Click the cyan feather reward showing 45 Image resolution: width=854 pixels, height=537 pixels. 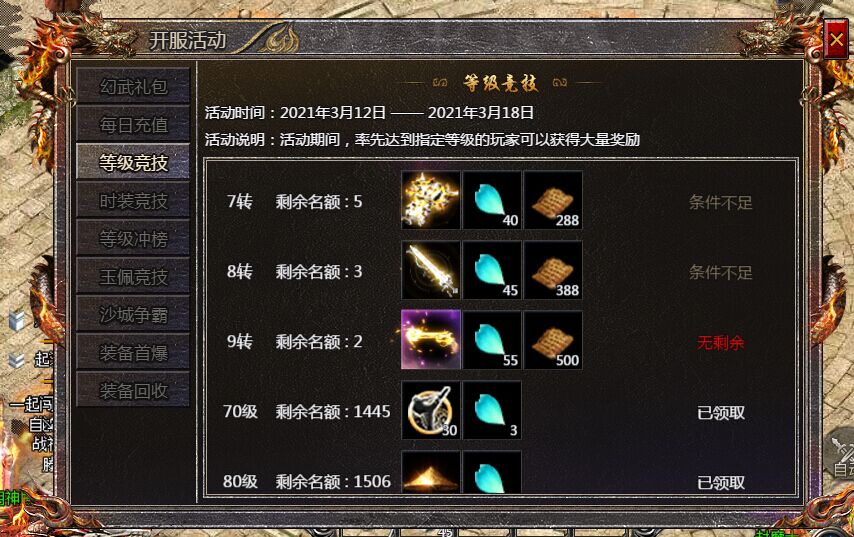point(492,270)
